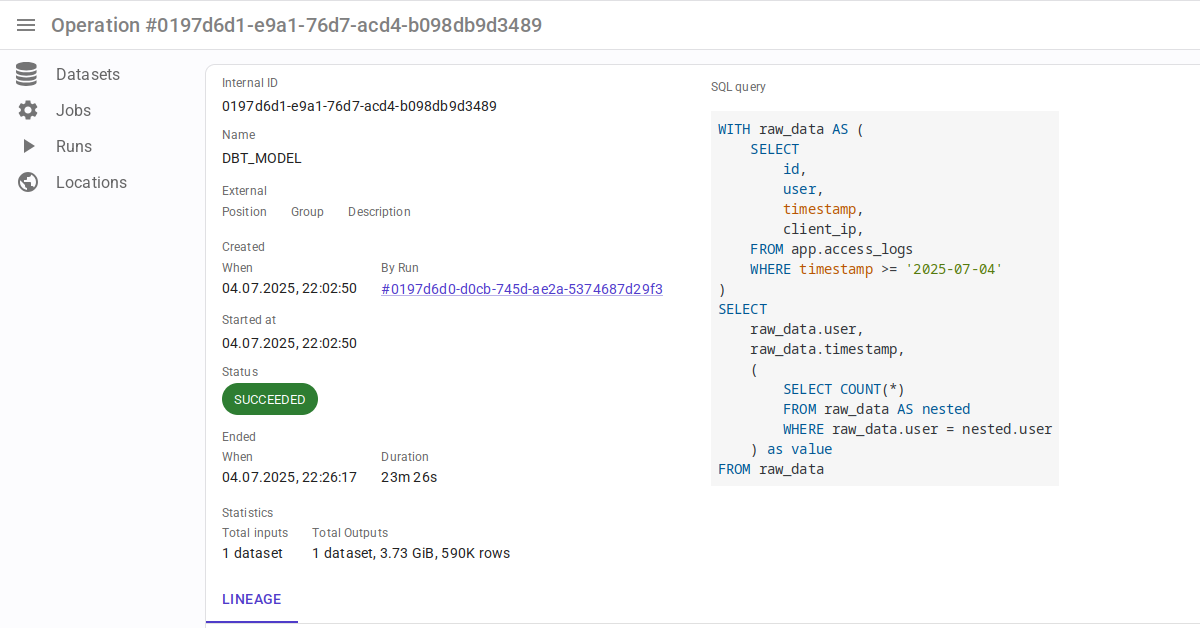Click the DBT_MODEL name value

[x=262, y=158]
